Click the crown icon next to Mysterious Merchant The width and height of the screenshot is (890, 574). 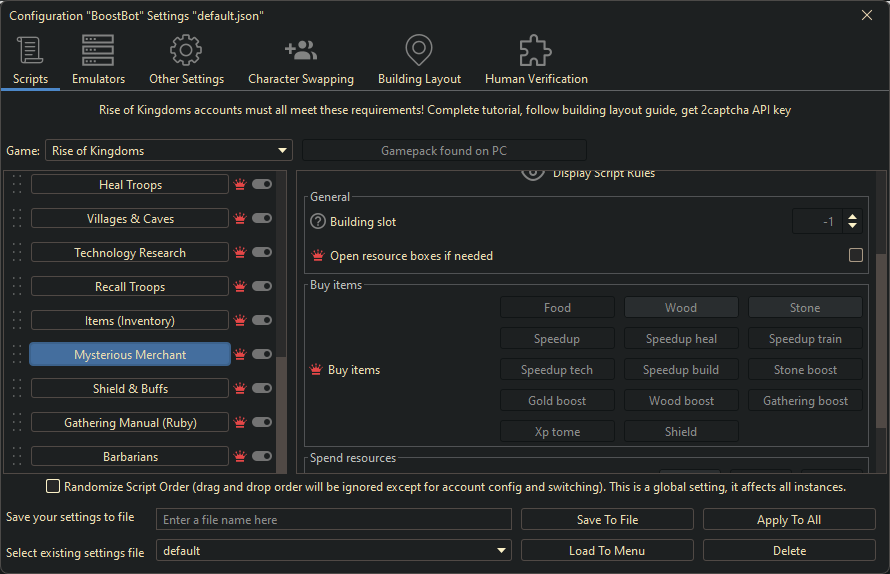coord(240,355)
